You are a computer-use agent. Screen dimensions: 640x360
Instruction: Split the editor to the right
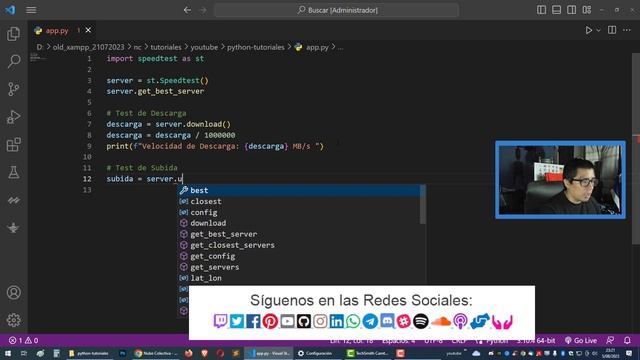pyautogui.click(x=612, y=30)
